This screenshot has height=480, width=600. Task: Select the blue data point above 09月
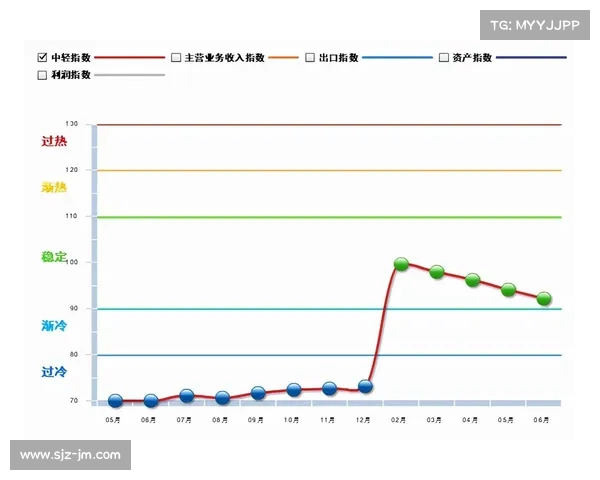point(258,394)
